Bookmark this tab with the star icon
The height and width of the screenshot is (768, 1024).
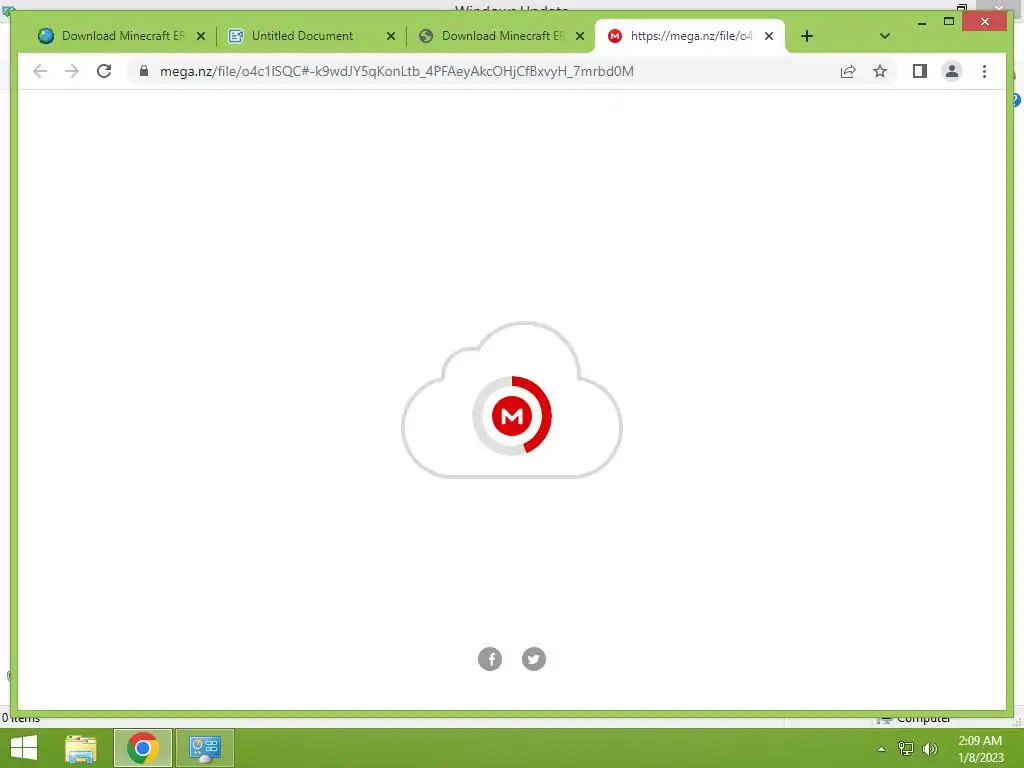pyautogui.click(x=880, y=71)
